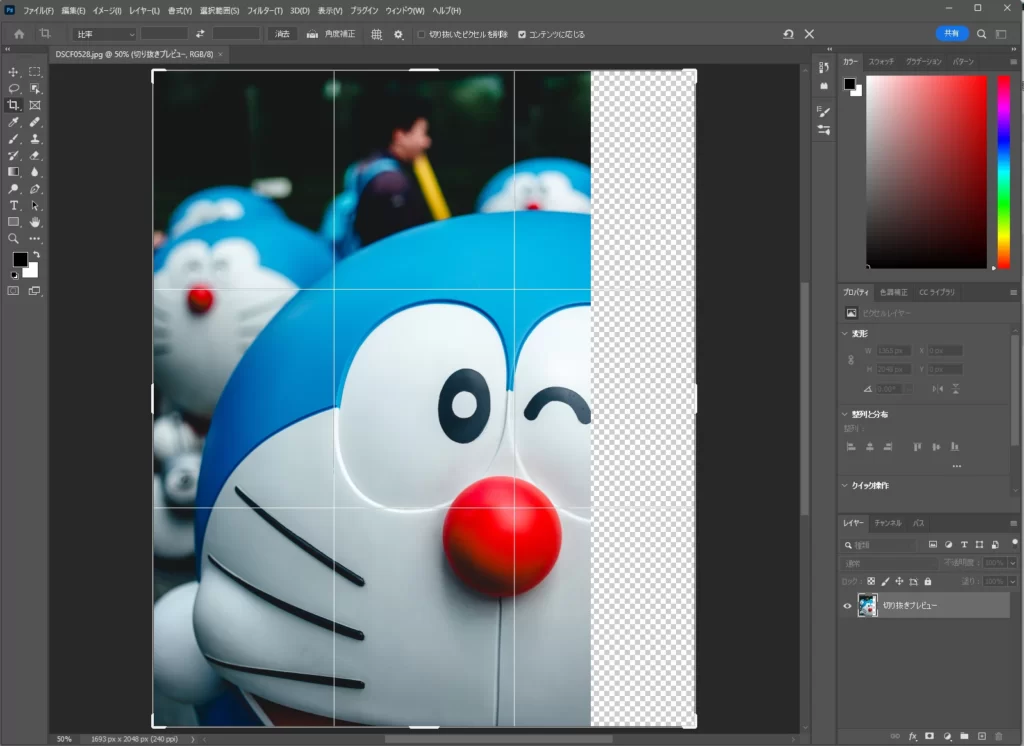Select the Move tool
The height and width of the screenshot is (746, 1024).
pyautogui.click(x=13, y=72)
